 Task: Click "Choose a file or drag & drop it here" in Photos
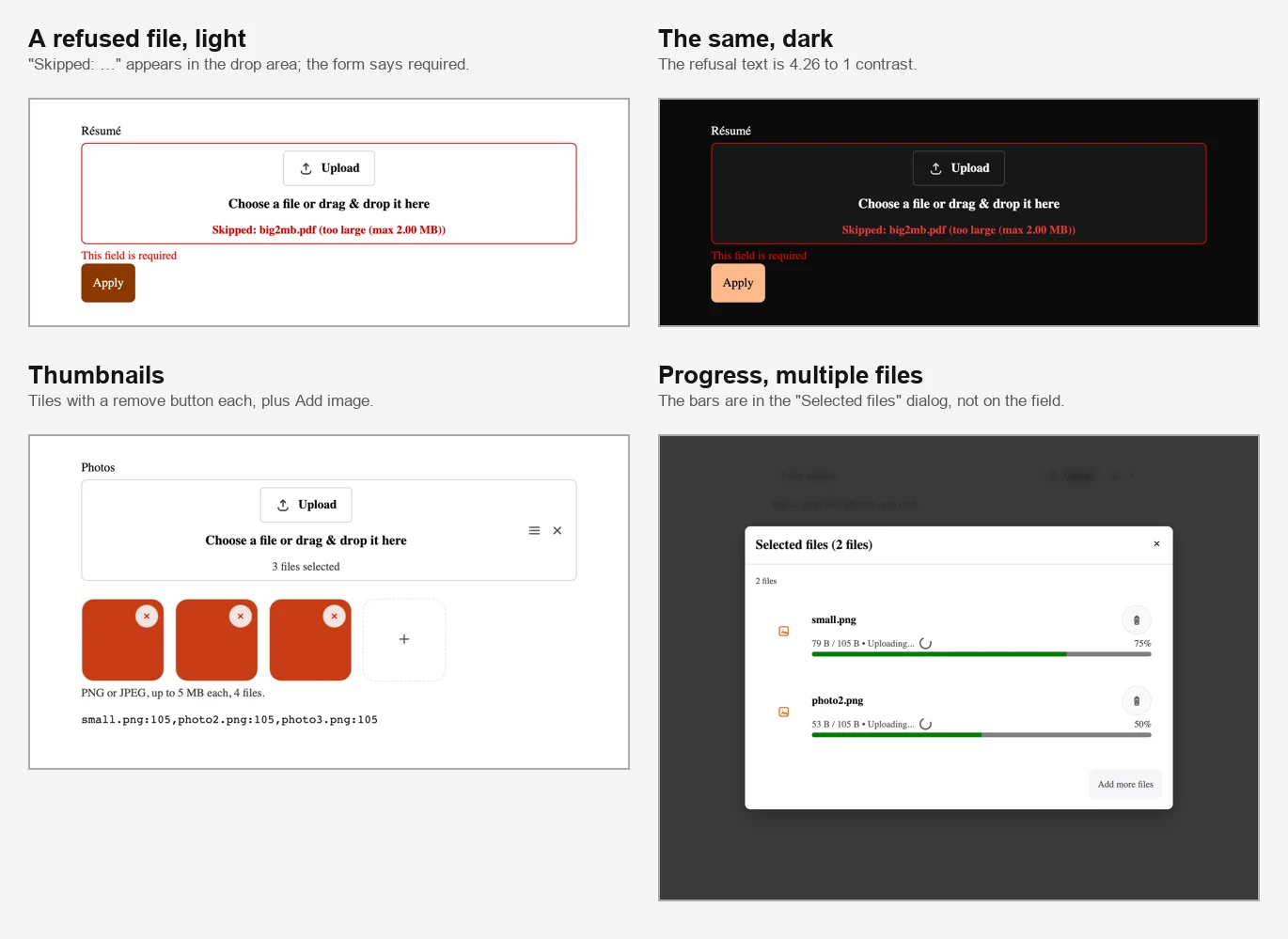tap(306, 540)
